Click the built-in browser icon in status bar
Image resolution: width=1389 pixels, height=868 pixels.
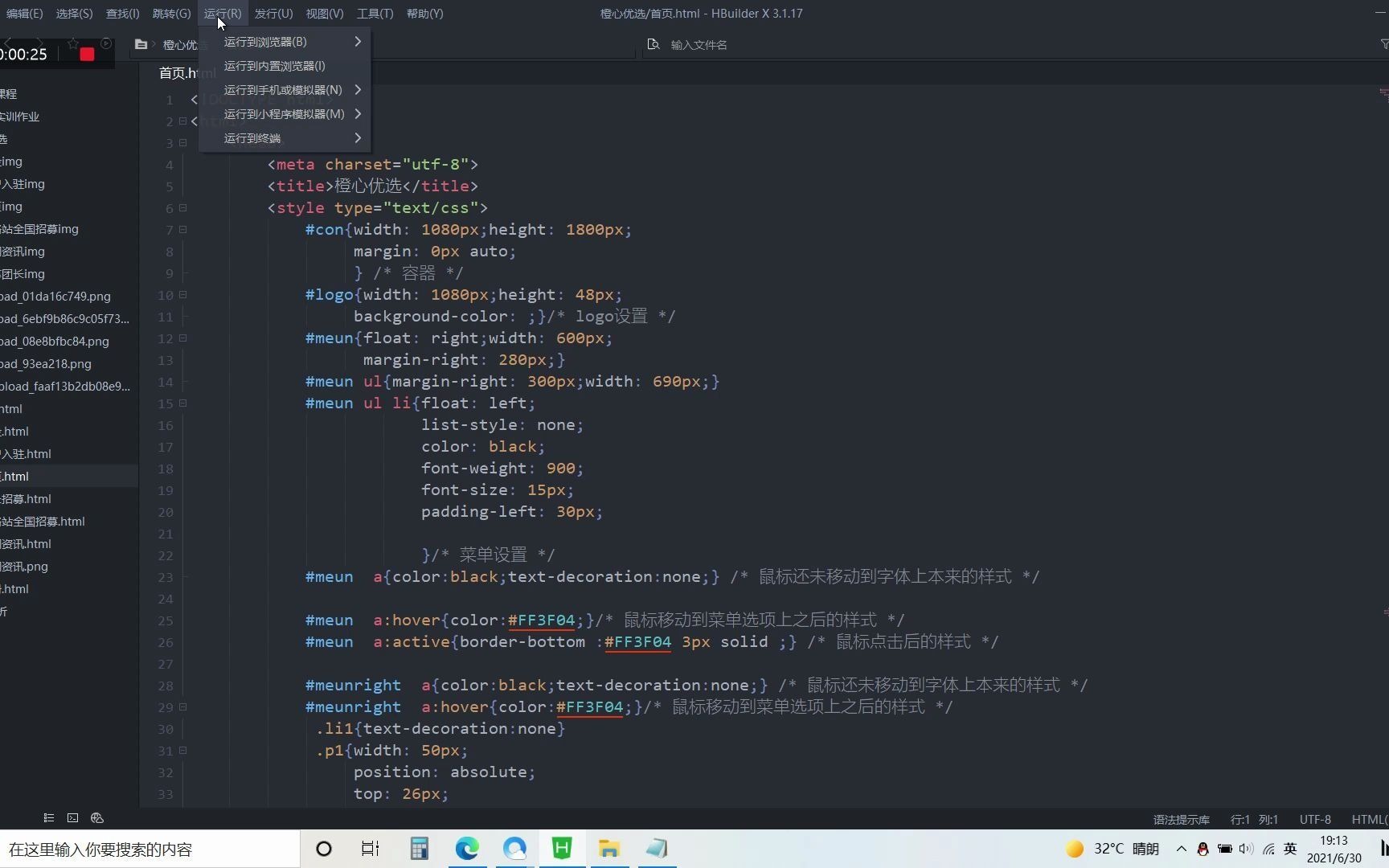pos(97,818)
